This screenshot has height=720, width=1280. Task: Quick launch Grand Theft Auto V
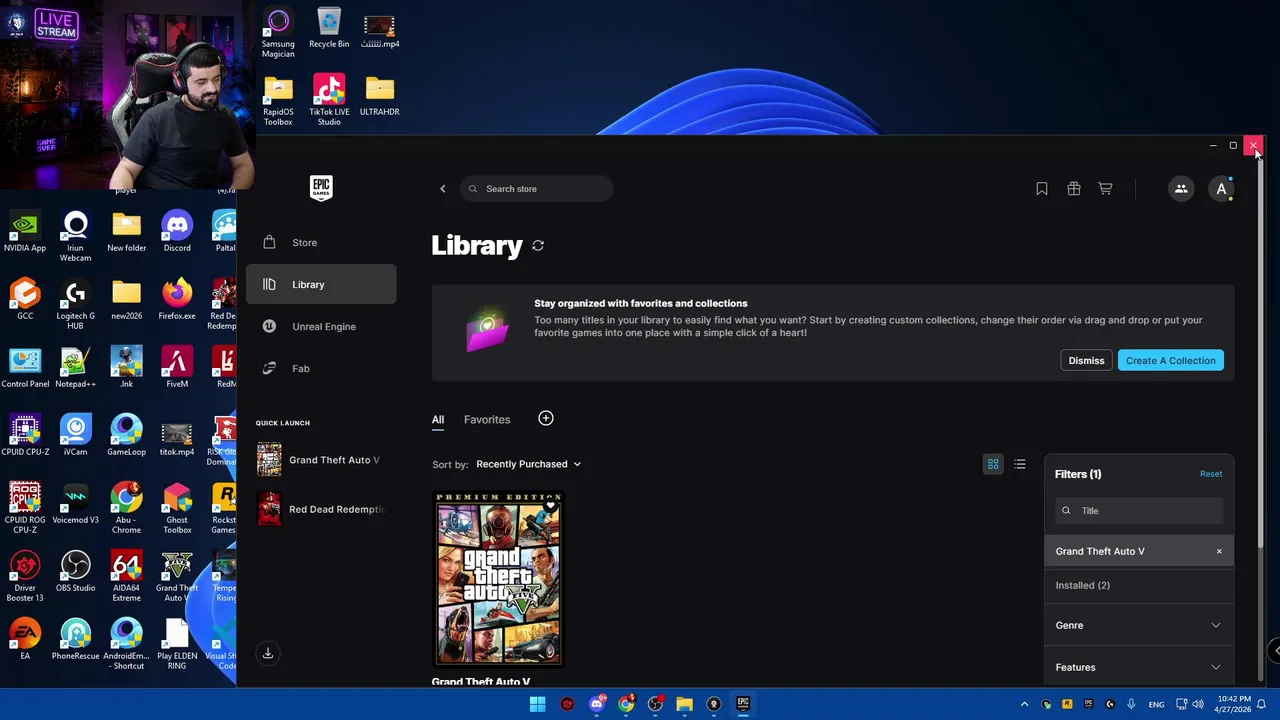(320, 460)
